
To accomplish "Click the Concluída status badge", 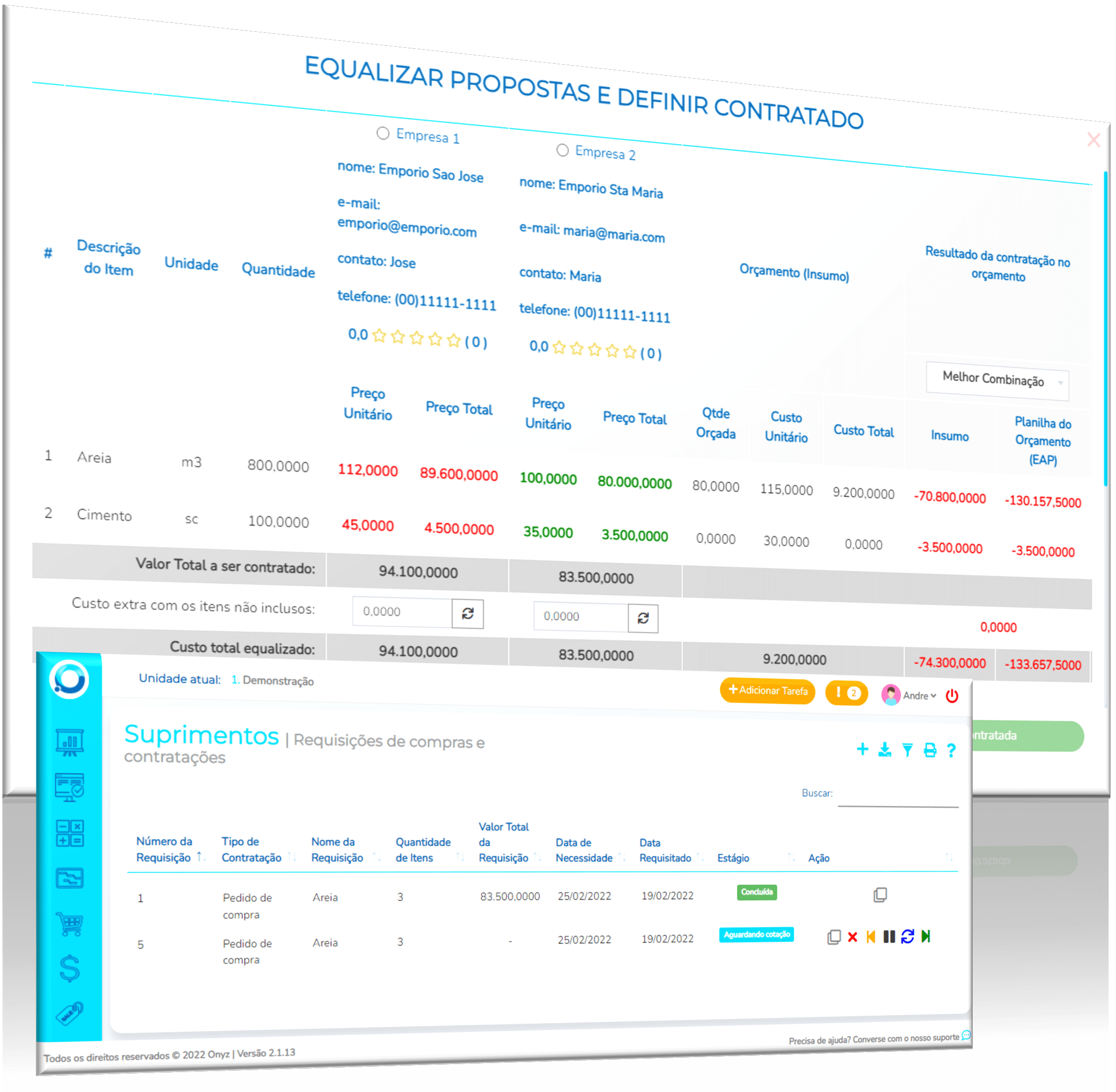I will (758, 892).
